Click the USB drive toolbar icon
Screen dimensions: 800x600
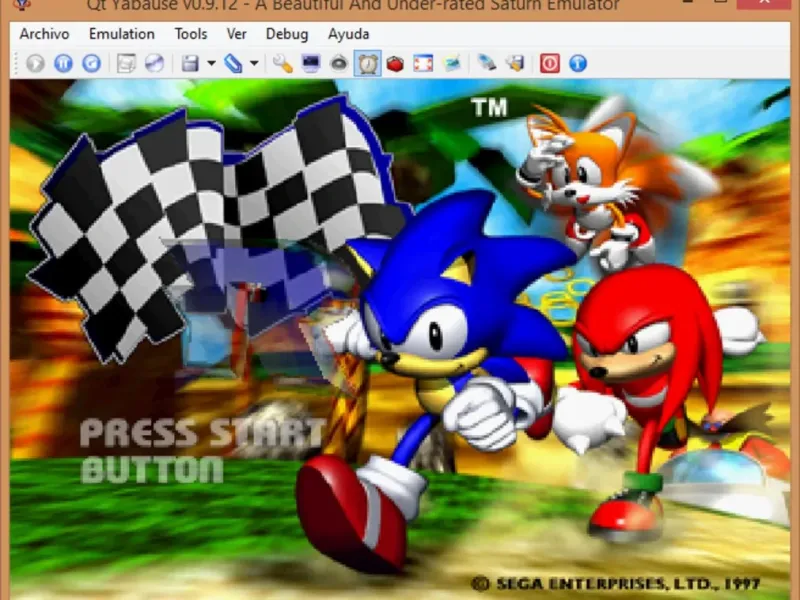pyautogui.click(x=487, y=63)
